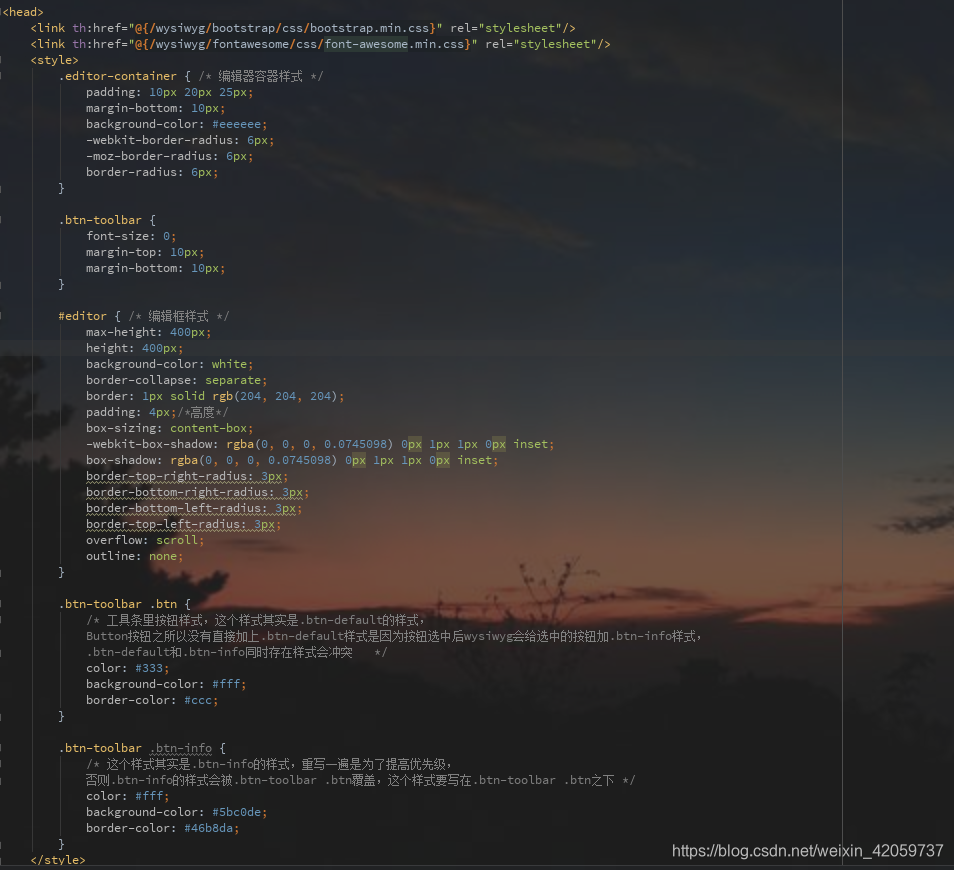Select the content-box value
954x870 pixels.
[x=208, y=428]
